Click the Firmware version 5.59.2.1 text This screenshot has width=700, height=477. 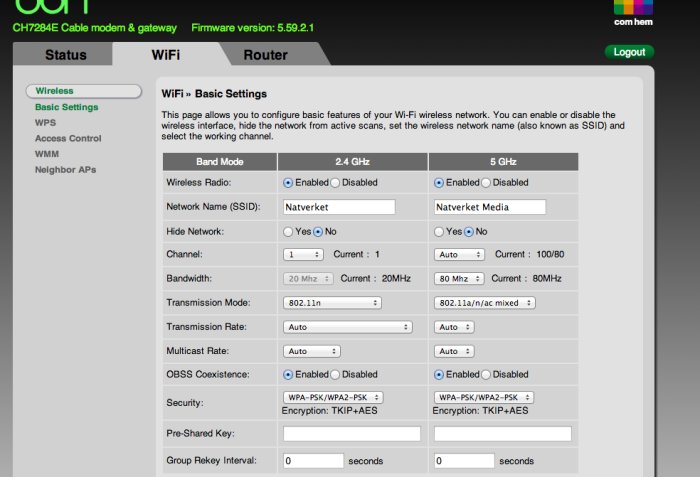coord(253,28)
